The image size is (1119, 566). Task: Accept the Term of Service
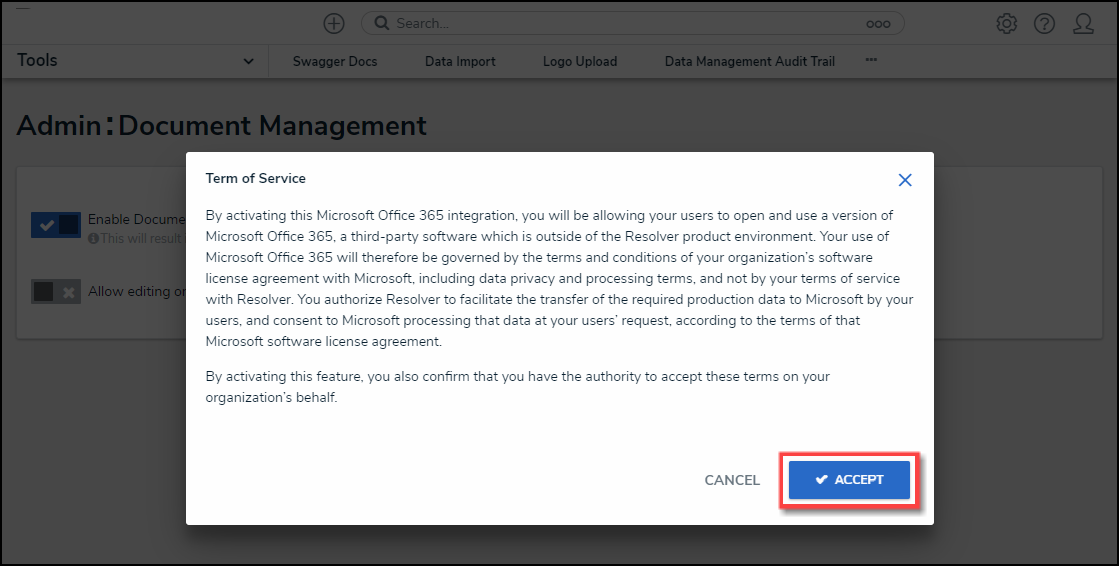tap(849, 480)
